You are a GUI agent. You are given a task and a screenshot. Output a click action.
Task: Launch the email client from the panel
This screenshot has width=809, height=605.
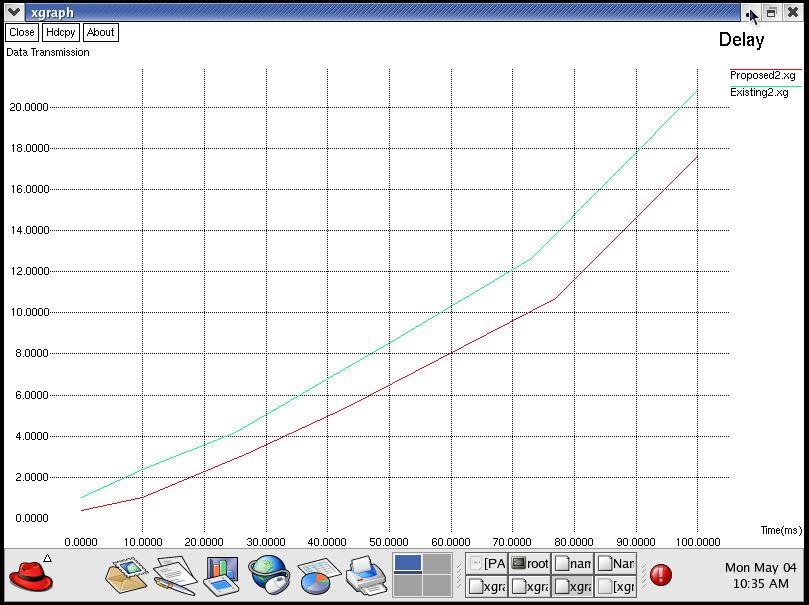pyautogui.click(x=126, y=576)
